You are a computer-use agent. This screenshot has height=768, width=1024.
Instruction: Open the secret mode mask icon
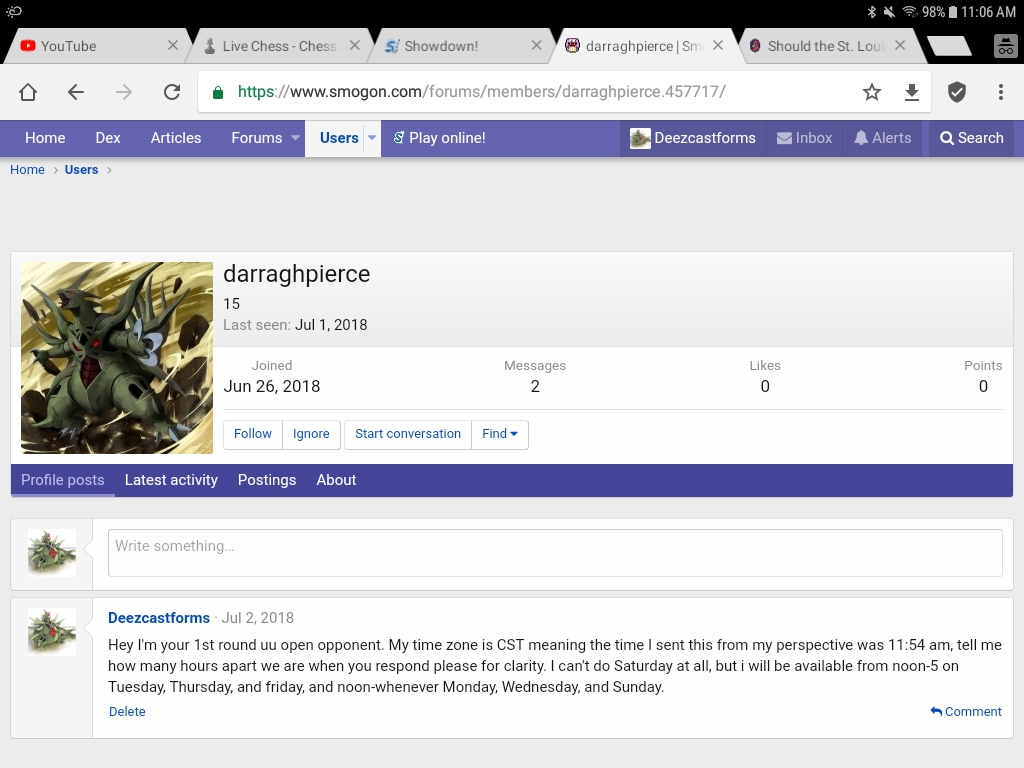(1006, 46)
